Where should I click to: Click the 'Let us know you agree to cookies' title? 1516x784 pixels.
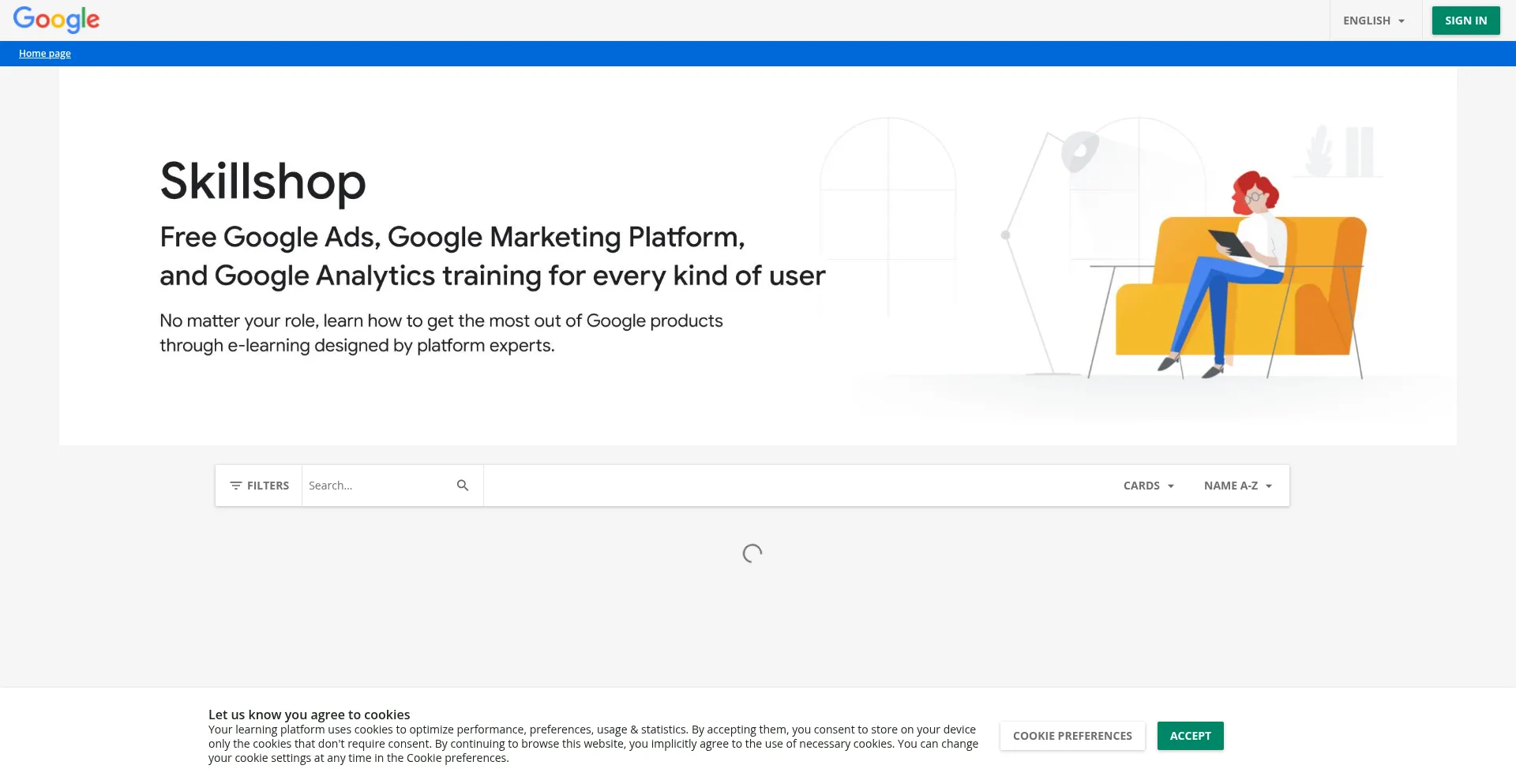[309, 715]
